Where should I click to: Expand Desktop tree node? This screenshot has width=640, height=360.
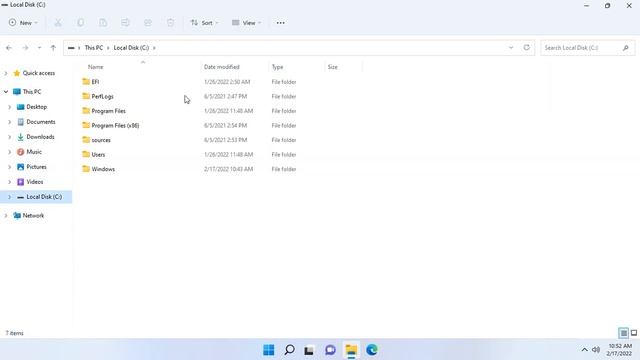pos(9,107)
